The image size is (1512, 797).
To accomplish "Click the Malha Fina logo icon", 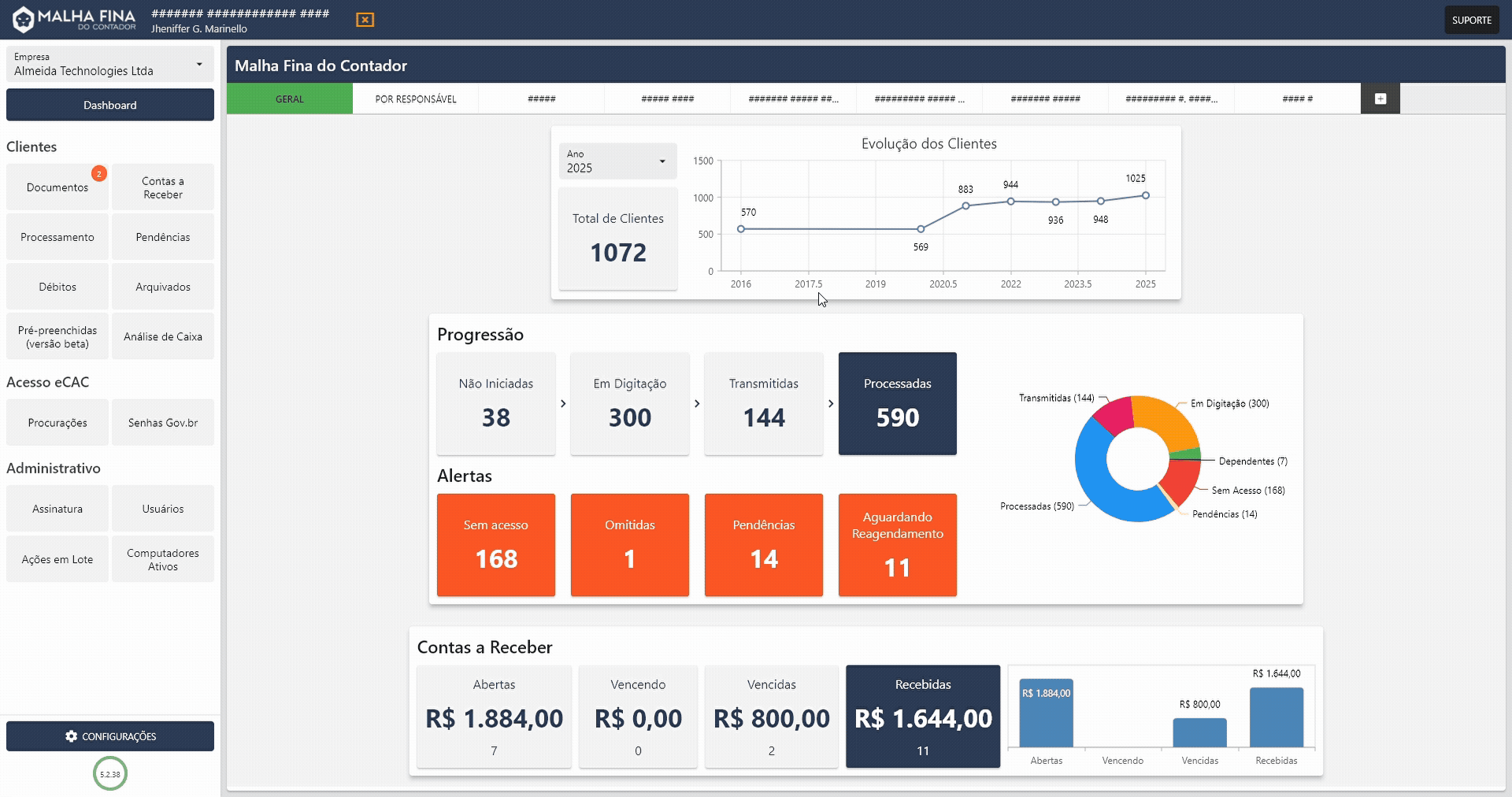I will [24, 19].
